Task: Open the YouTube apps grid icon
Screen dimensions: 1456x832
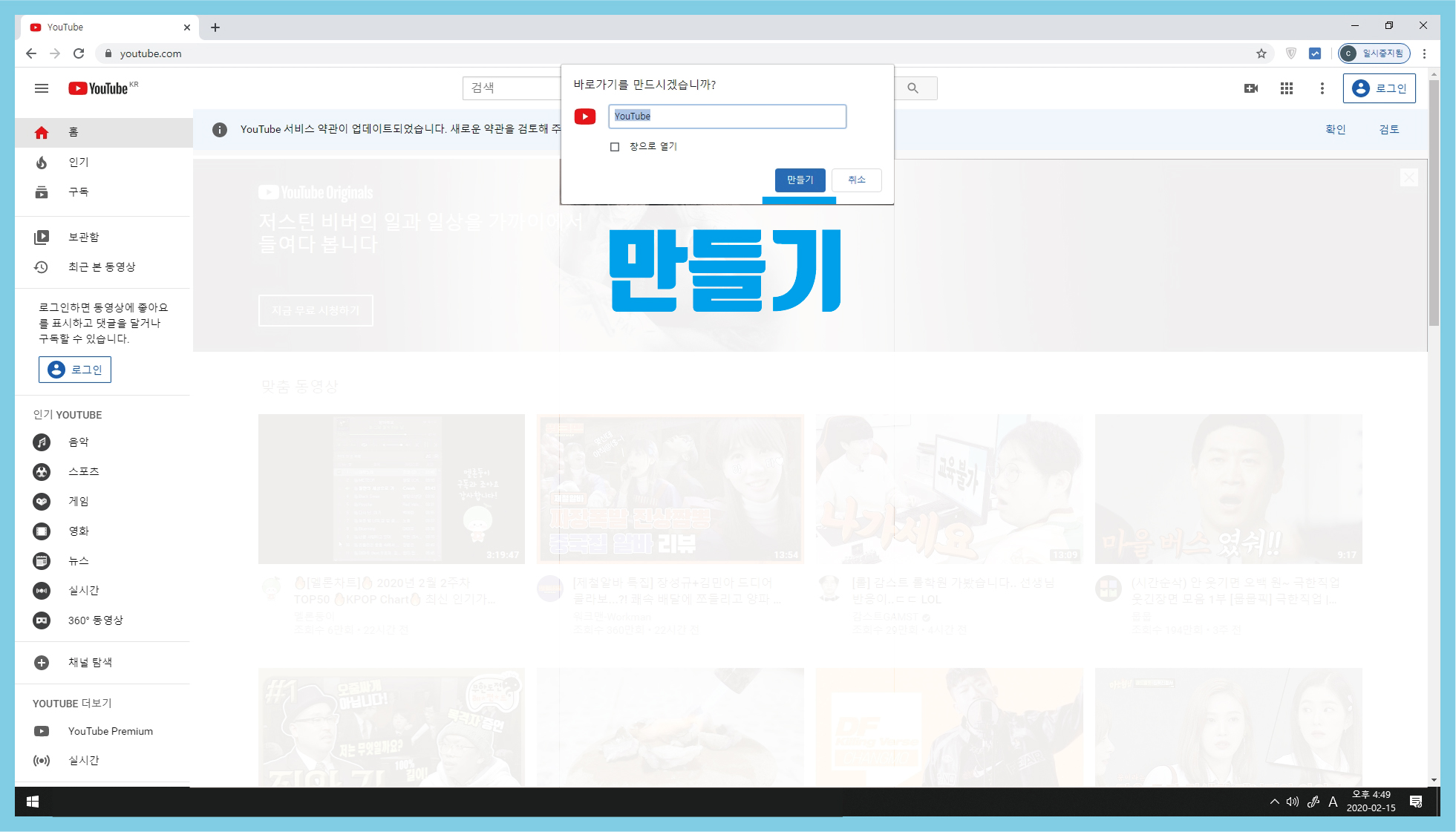Action: pos(1287,88)
